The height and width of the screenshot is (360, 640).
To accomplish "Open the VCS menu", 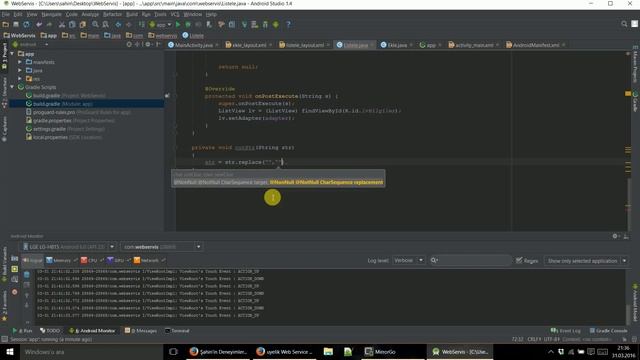I will pos(175,14).
